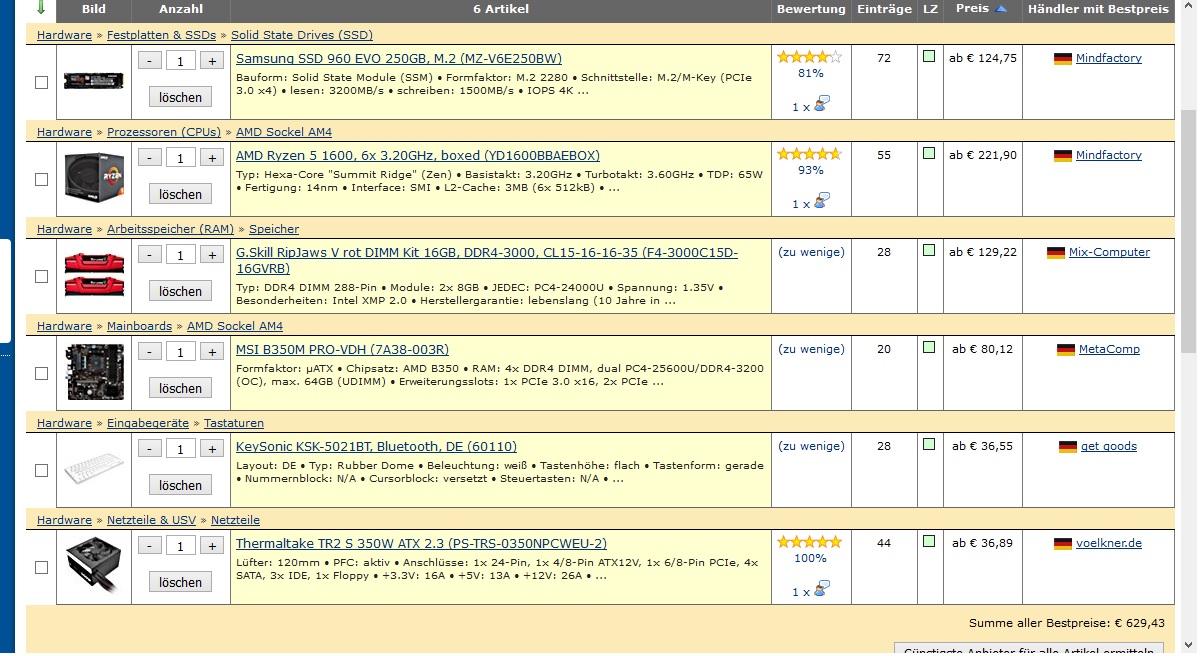Viewport: 1203px width, 656px height.
Task: Open MSI B350M PRO-VDH product link
Action: (342, 349)
